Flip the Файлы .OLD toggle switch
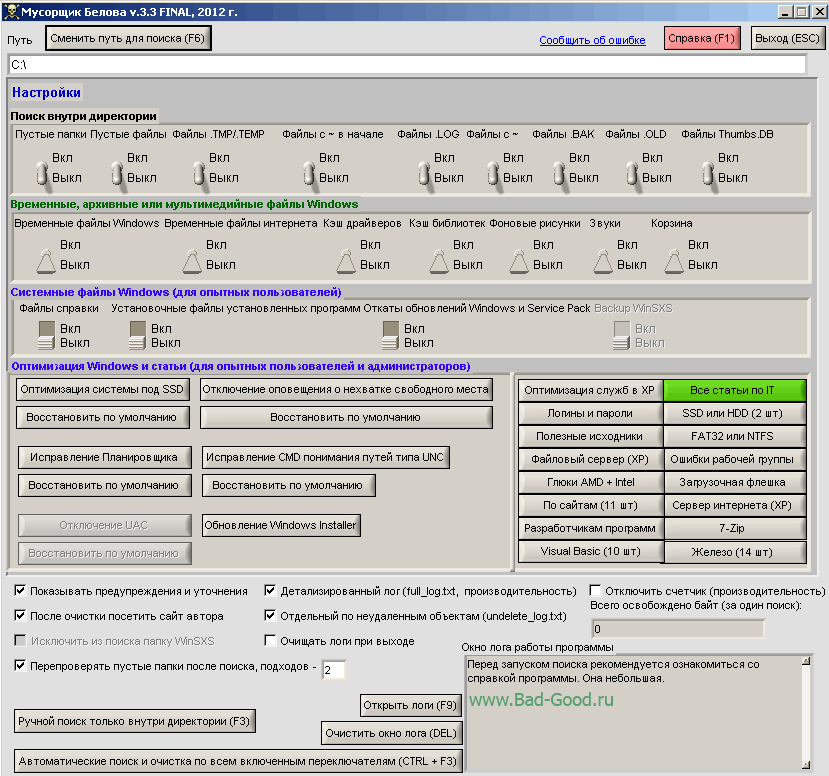This screenshot has height=776, width=829. (x=632, y=173)
